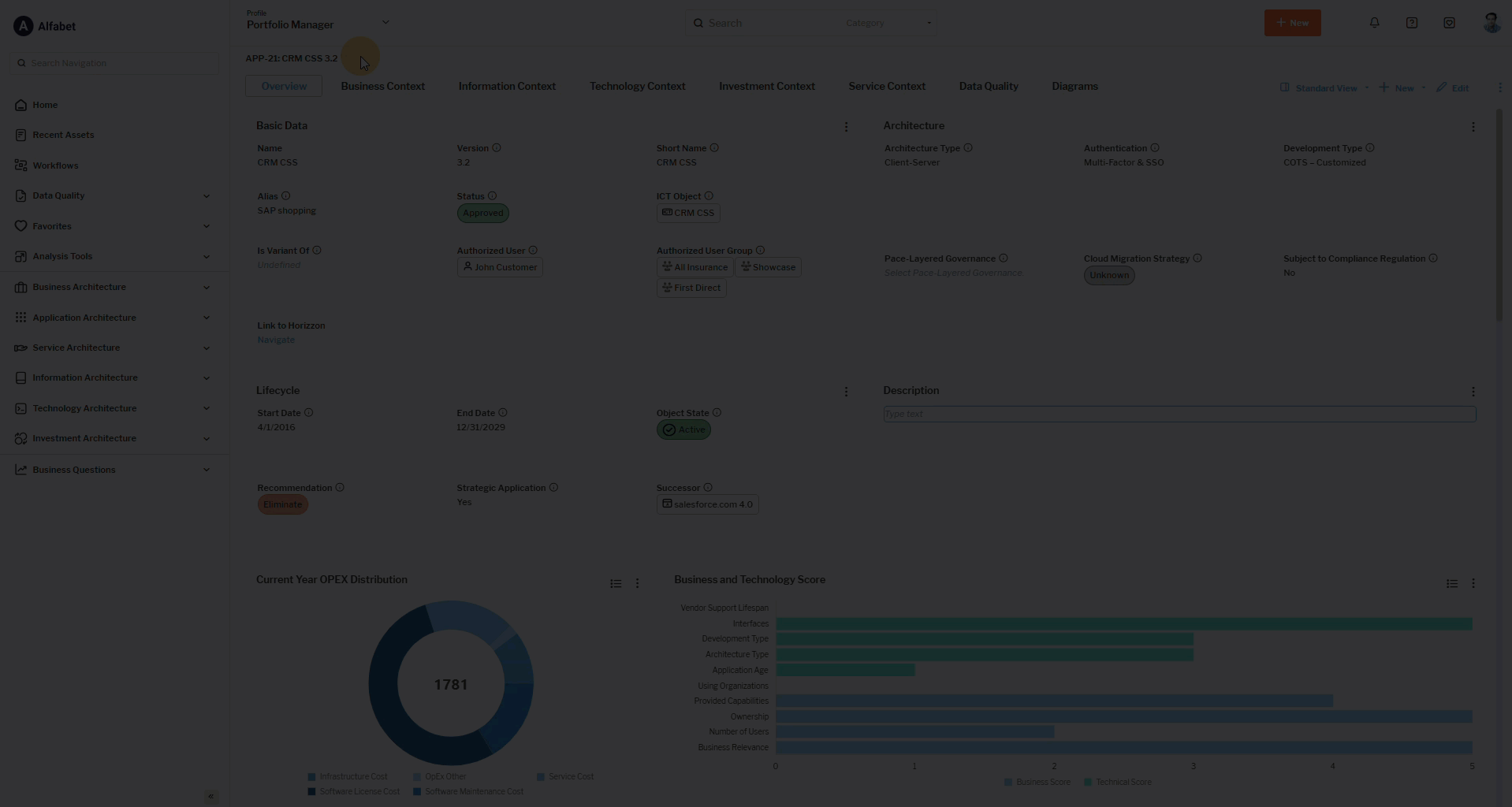Click in the Description text field

pos(1179,415)
